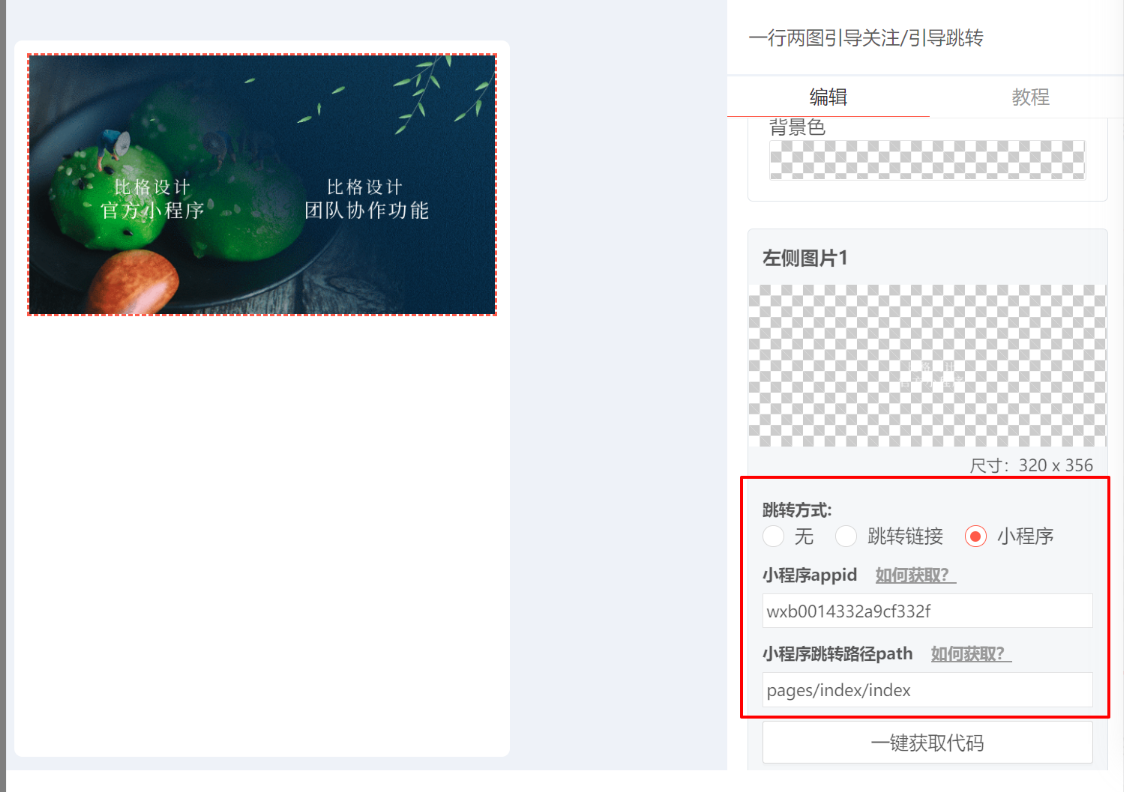1124x792 pixels.
Task: Click the 左侧图片1 section heading
Action: coord(805,258)
